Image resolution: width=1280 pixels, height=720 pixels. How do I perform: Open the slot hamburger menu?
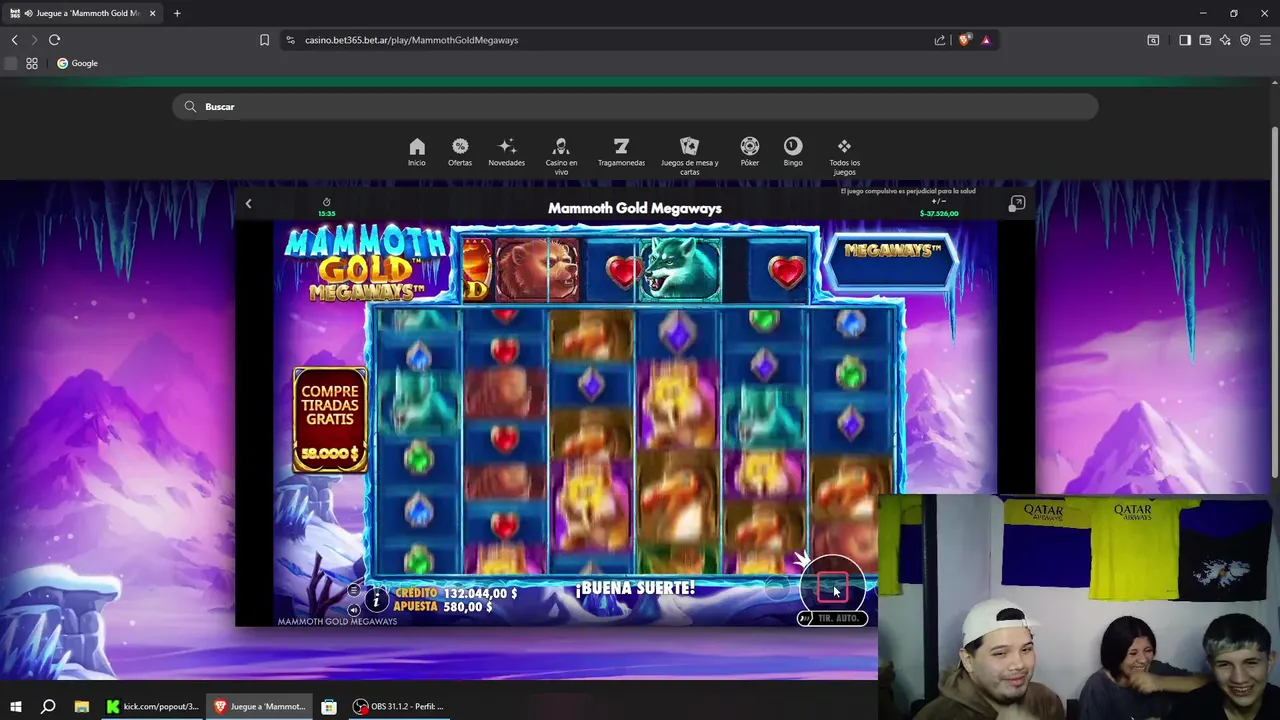click(x=353, y=591)
